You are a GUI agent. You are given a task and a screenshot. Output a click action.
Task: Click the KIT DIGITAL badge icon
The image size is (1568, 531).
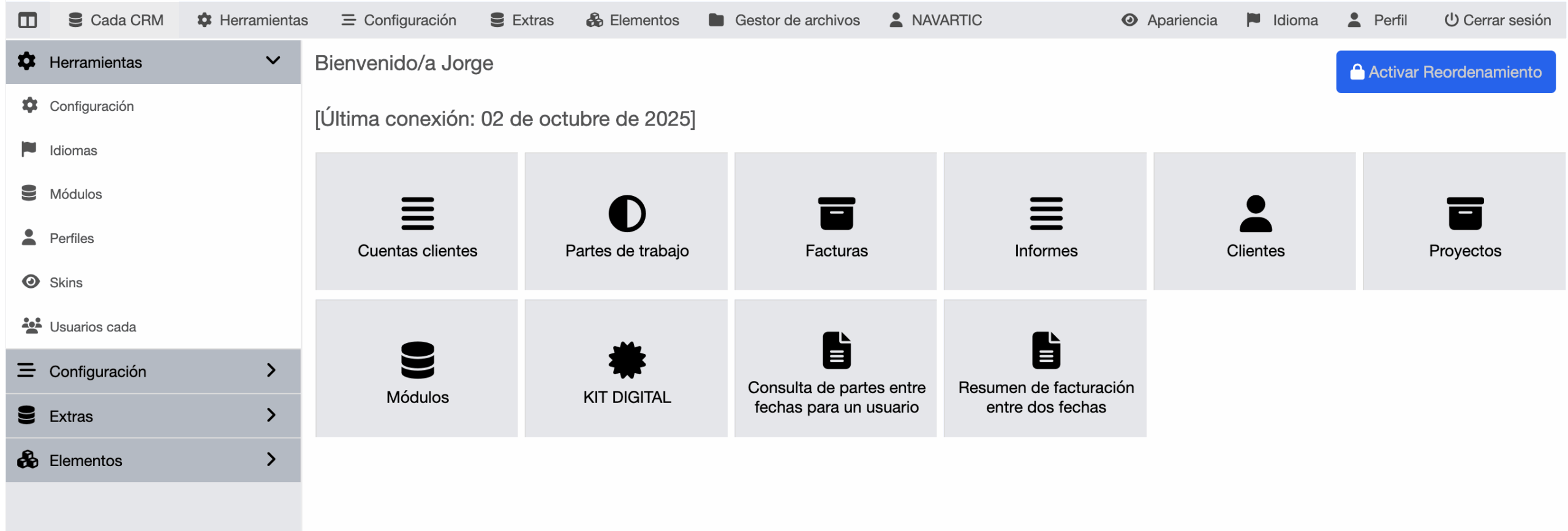coord(627,360)
